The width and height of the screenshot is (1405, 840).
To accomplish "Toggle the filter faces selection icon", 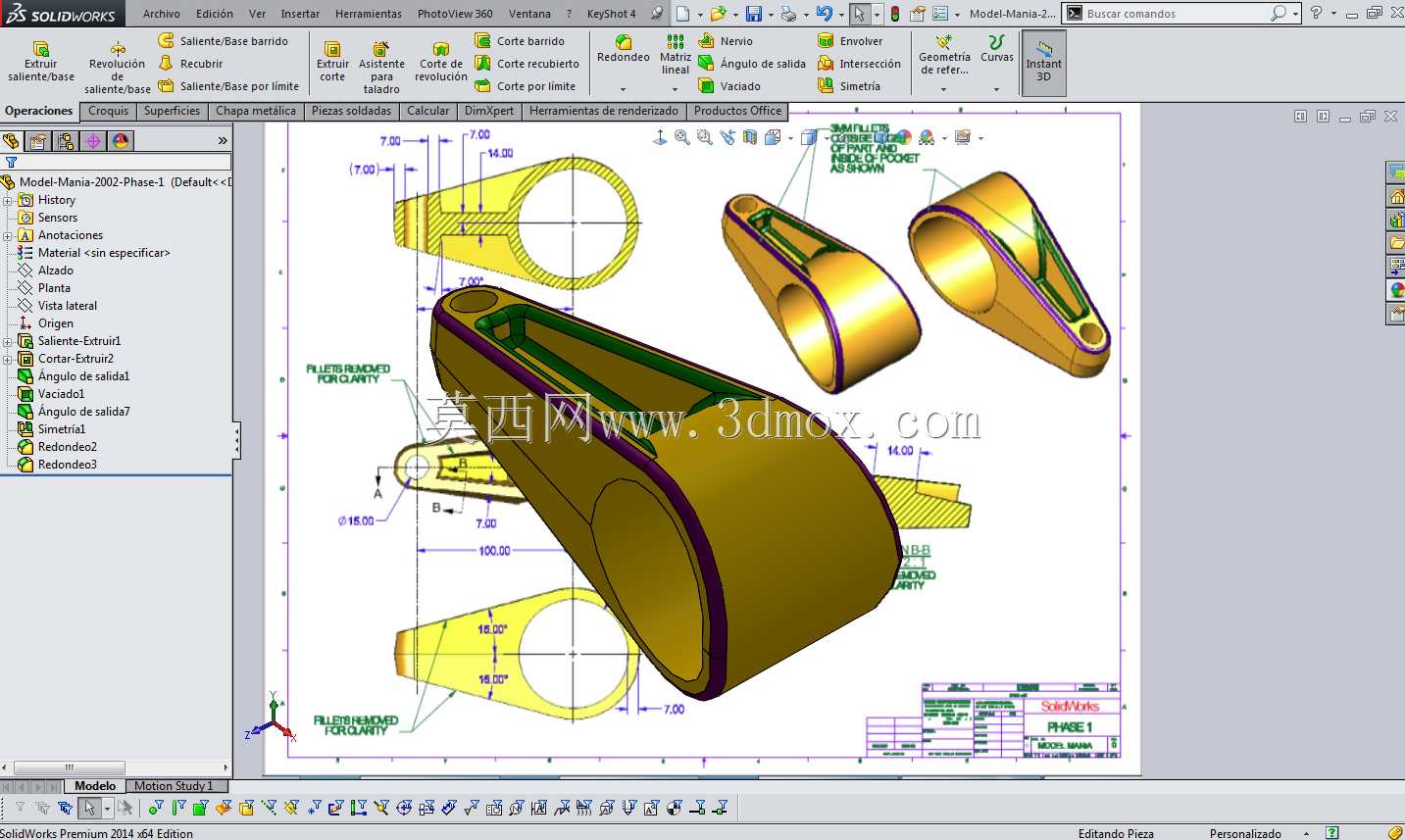I will pyautogui.click(x=200, y=808).
